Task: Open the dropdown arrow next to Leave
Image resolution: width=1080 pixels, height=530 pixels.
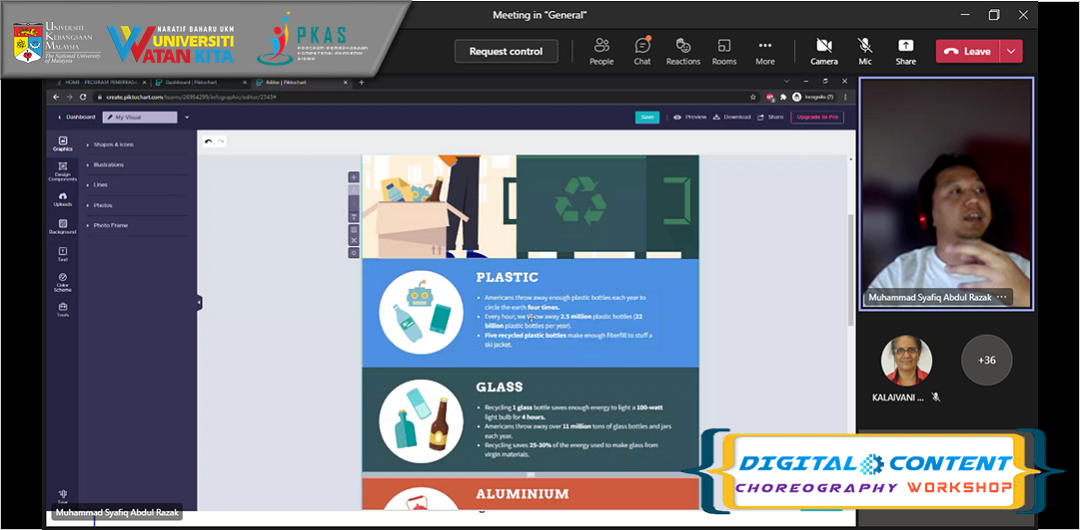Action: 1012,52
